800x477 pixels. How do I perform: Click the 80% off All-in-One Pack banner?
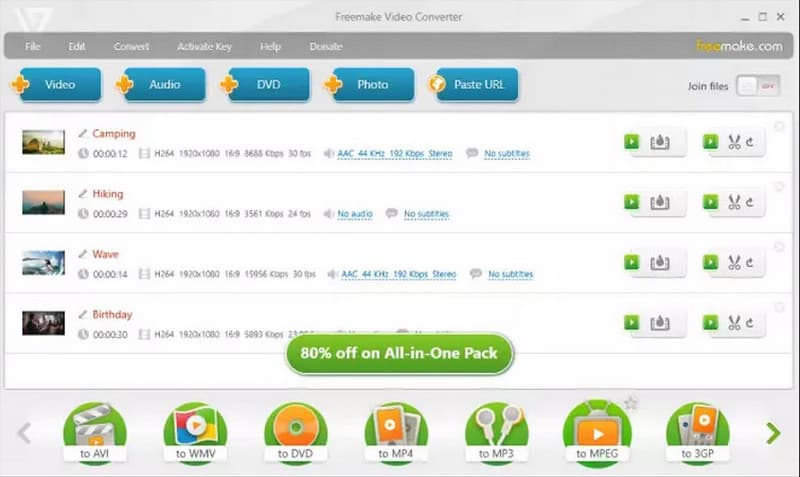point(399,353)
